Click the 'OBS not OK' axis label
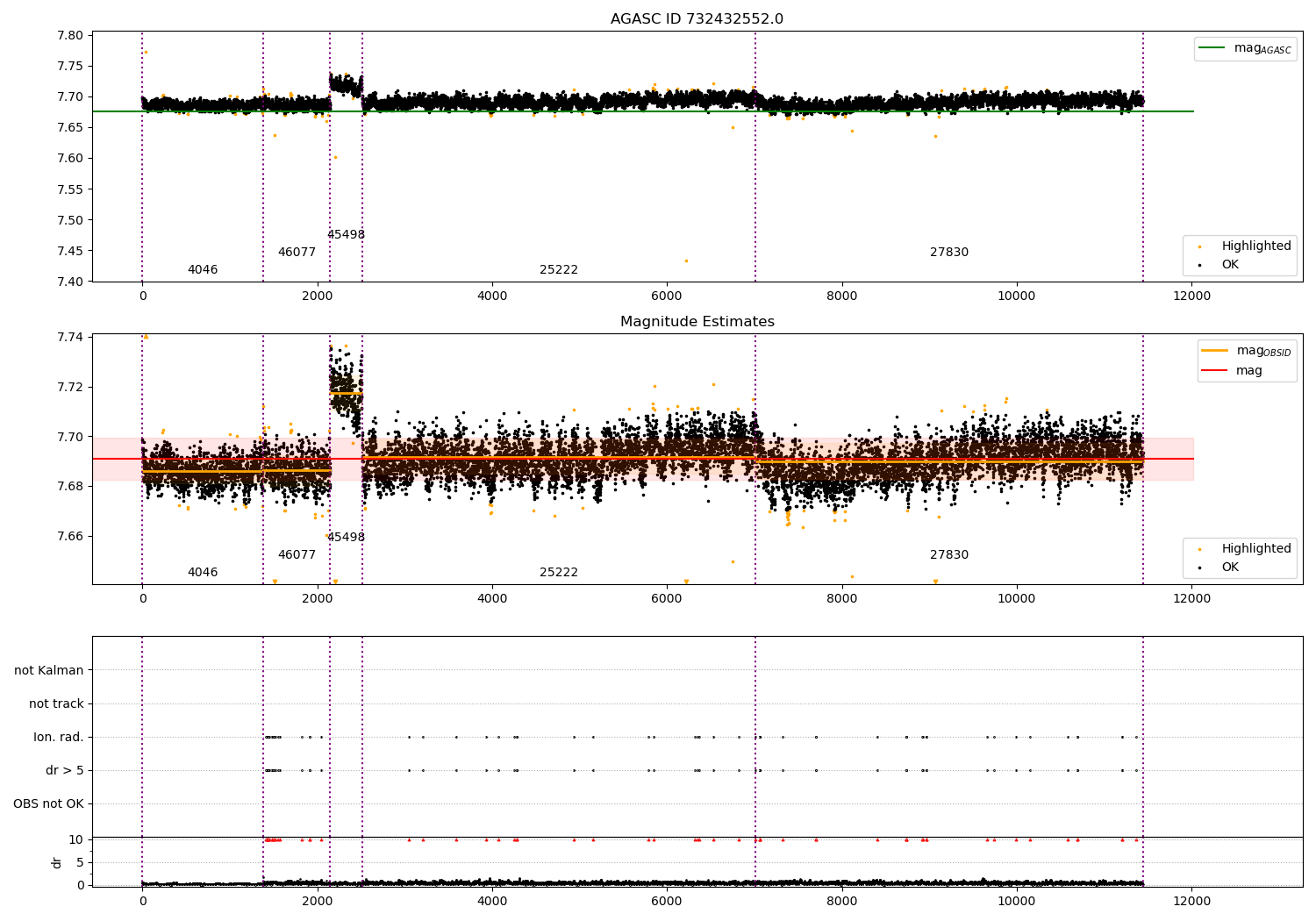Viewport: 1316px width, 921px height. (x=48, y=803)
